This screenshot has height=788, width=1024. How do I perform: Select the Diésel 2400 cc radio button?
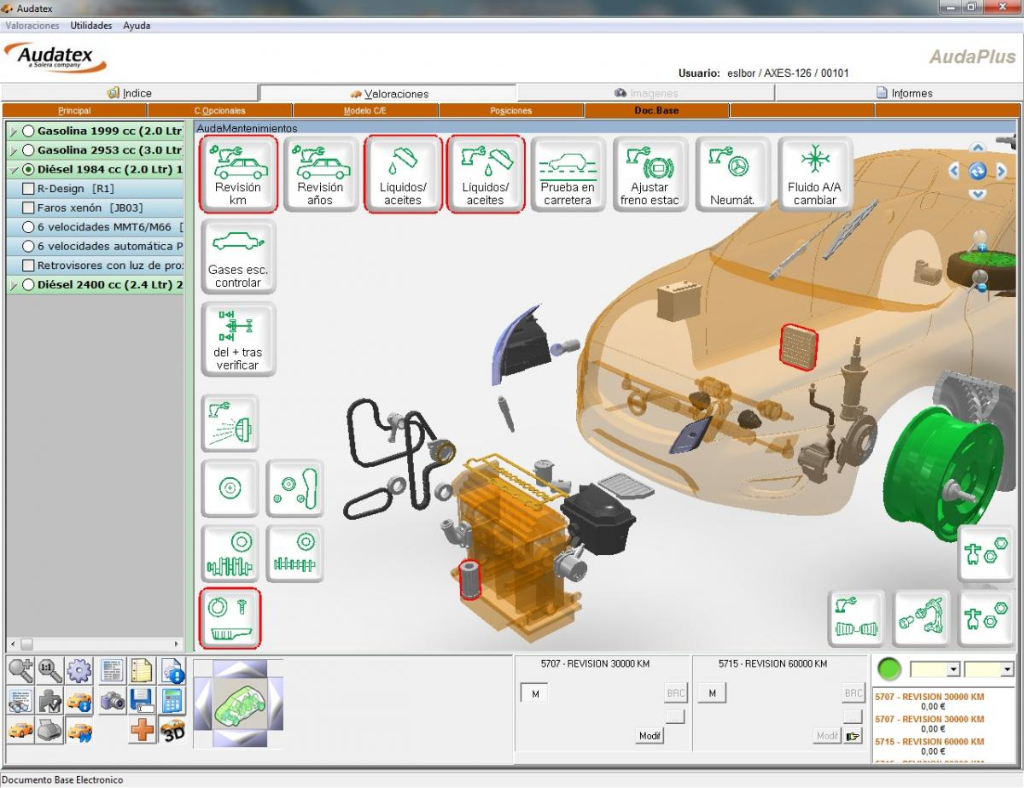28,285
